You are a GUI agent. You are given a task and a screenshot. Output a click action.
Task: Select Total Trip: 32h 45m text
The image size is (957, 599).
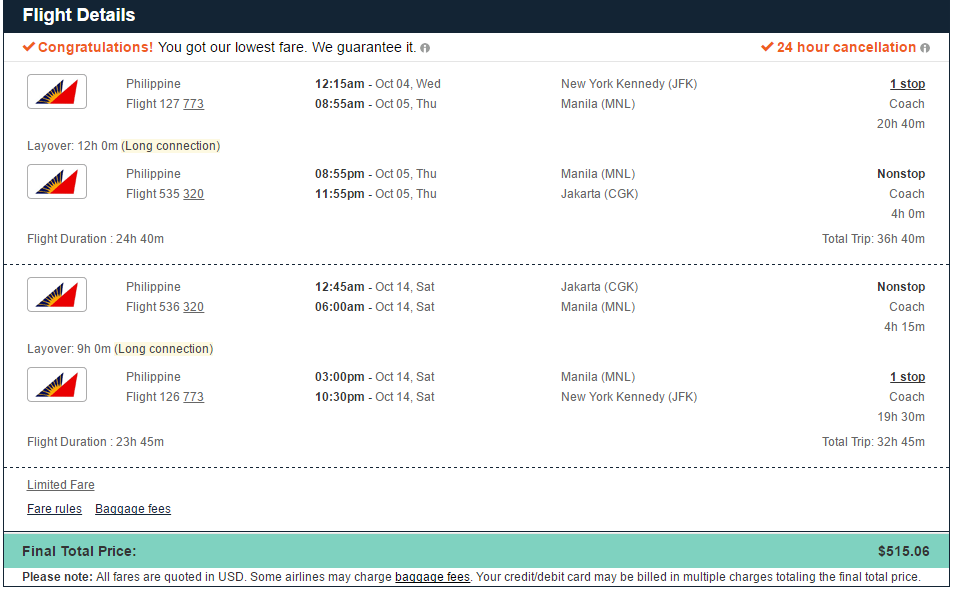(873, 442)
